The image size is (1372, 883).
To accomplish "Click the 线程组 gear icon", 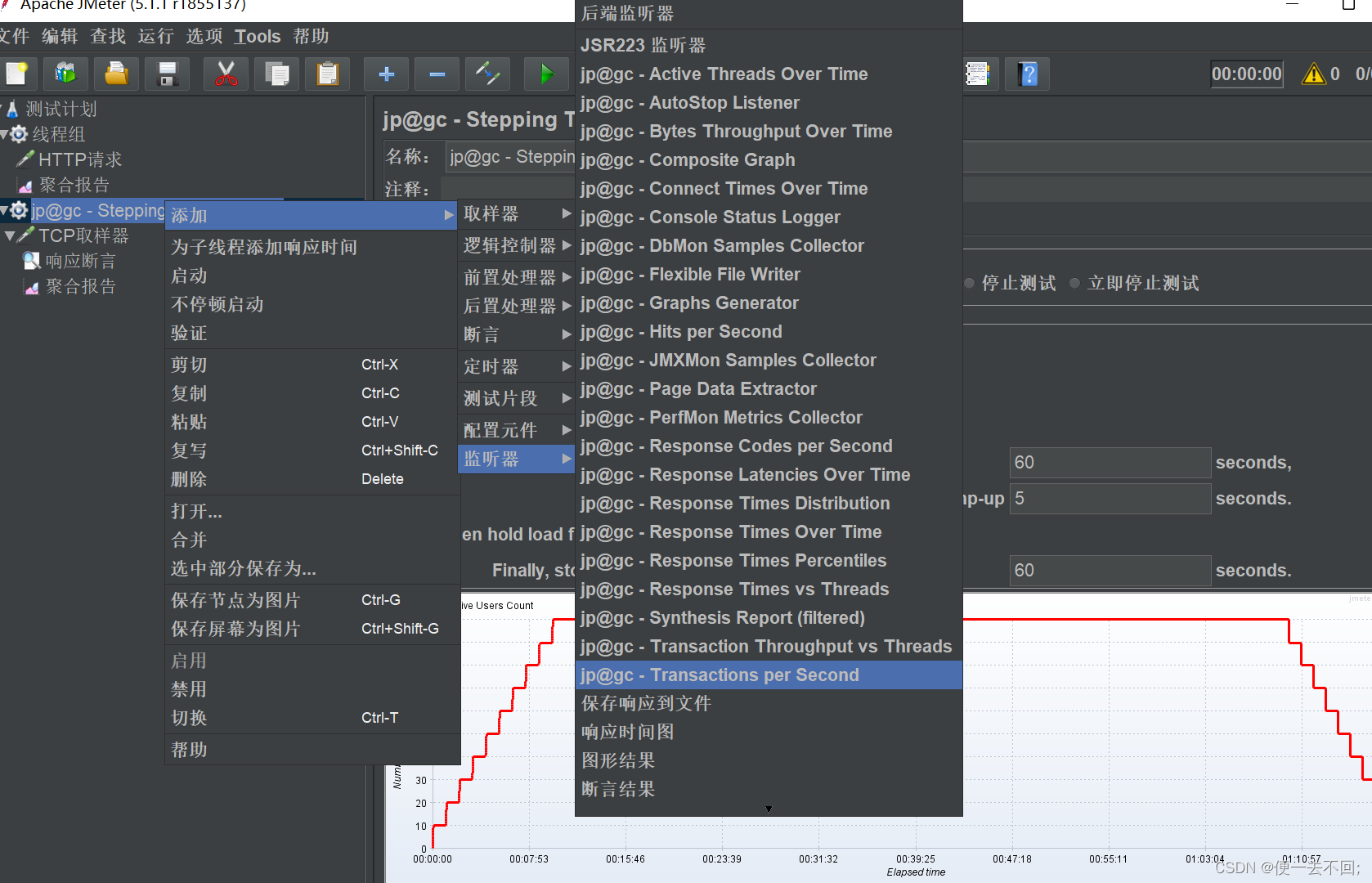I will [x=19, y=134].
